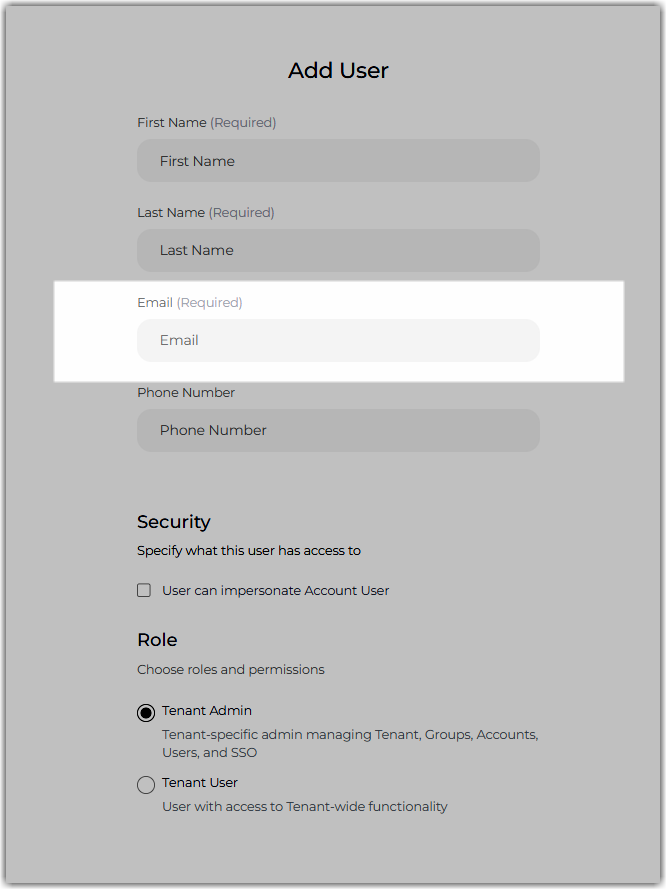This screenshot has width=667, height=890.
Task: Select the Tenant Admin radio button
Action: pyautogui.click(x=146, y=712)
